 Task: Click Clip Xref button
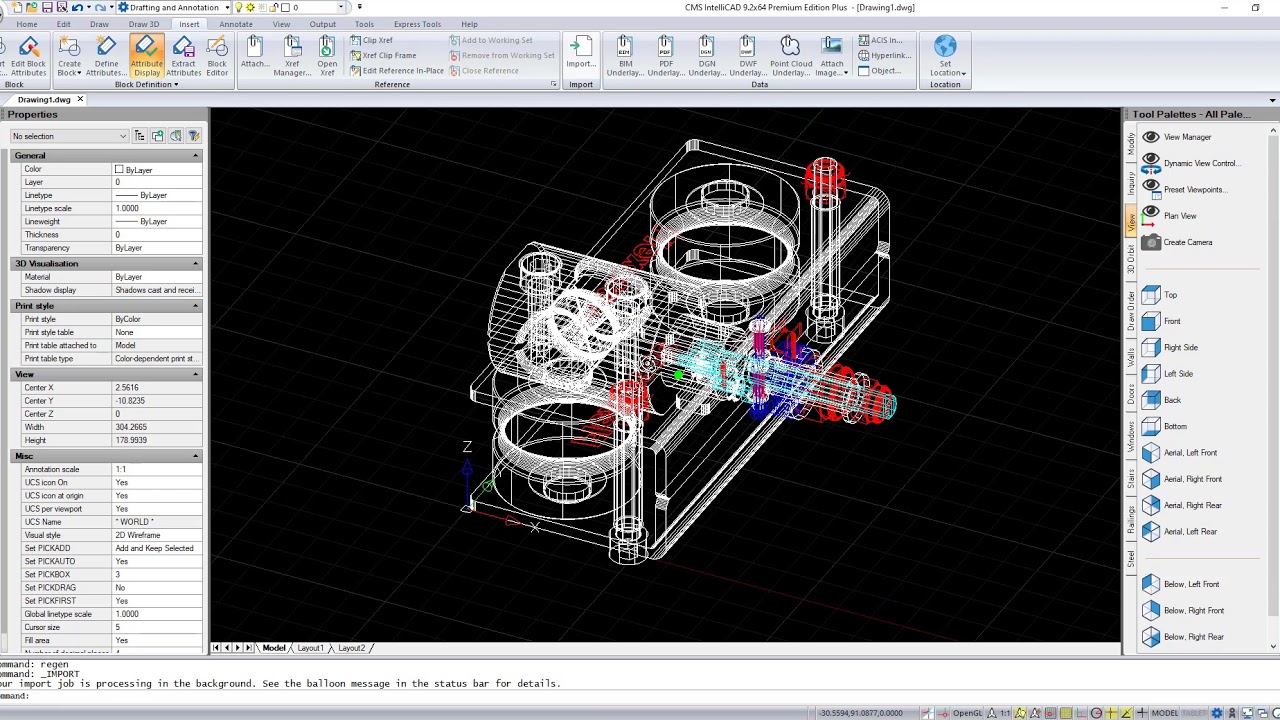372,41
